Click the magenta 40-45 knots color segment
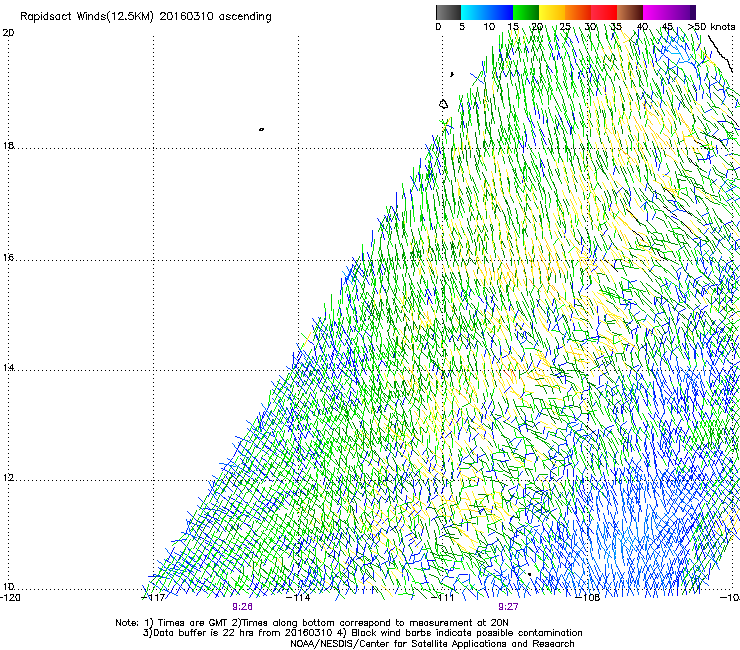This screenshot has width=740, height=650. [656, 12]
